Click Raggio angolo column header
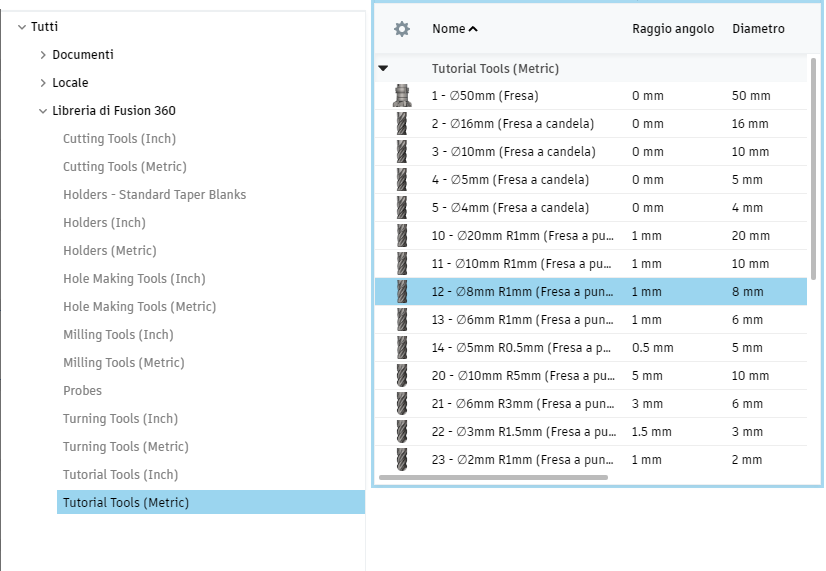The height and width of the screenshot is (571, 826). [673, 29]
